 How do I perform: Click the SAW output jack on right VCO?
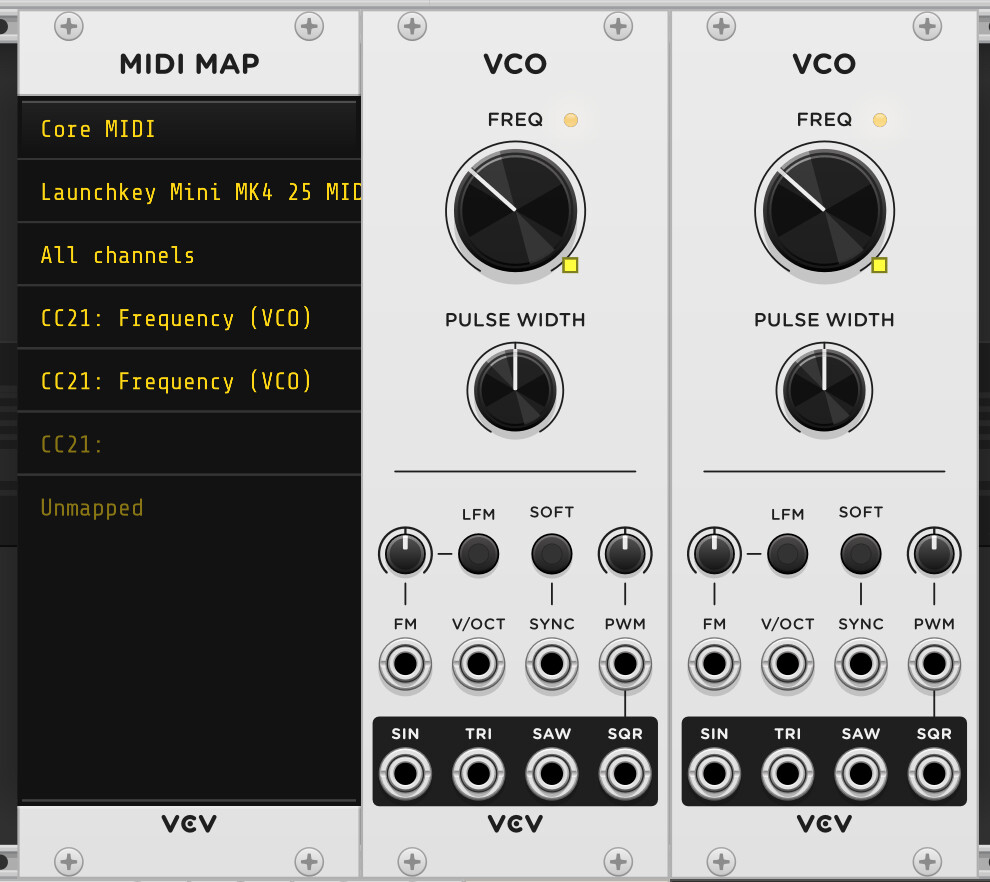pos(861,773)
